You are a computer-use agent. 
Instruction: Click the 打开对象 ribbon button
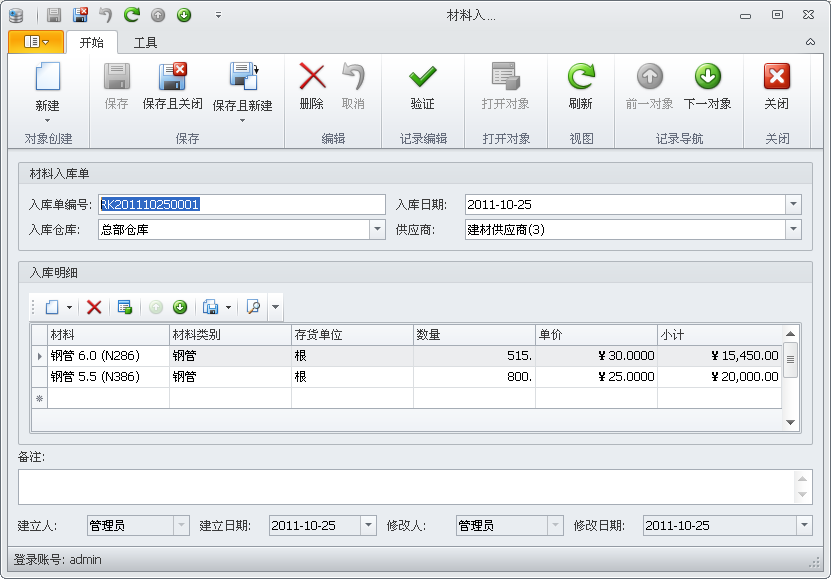point(506,86)
